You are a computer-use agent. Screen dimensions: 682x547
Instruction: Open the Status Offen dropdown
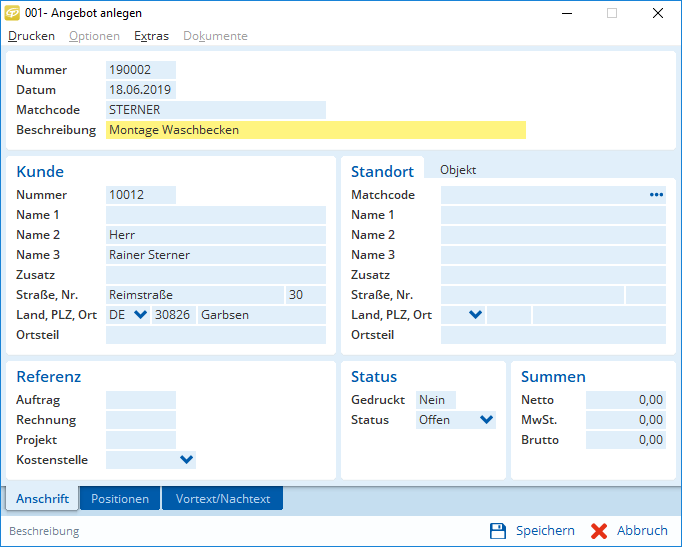(486, 420)
